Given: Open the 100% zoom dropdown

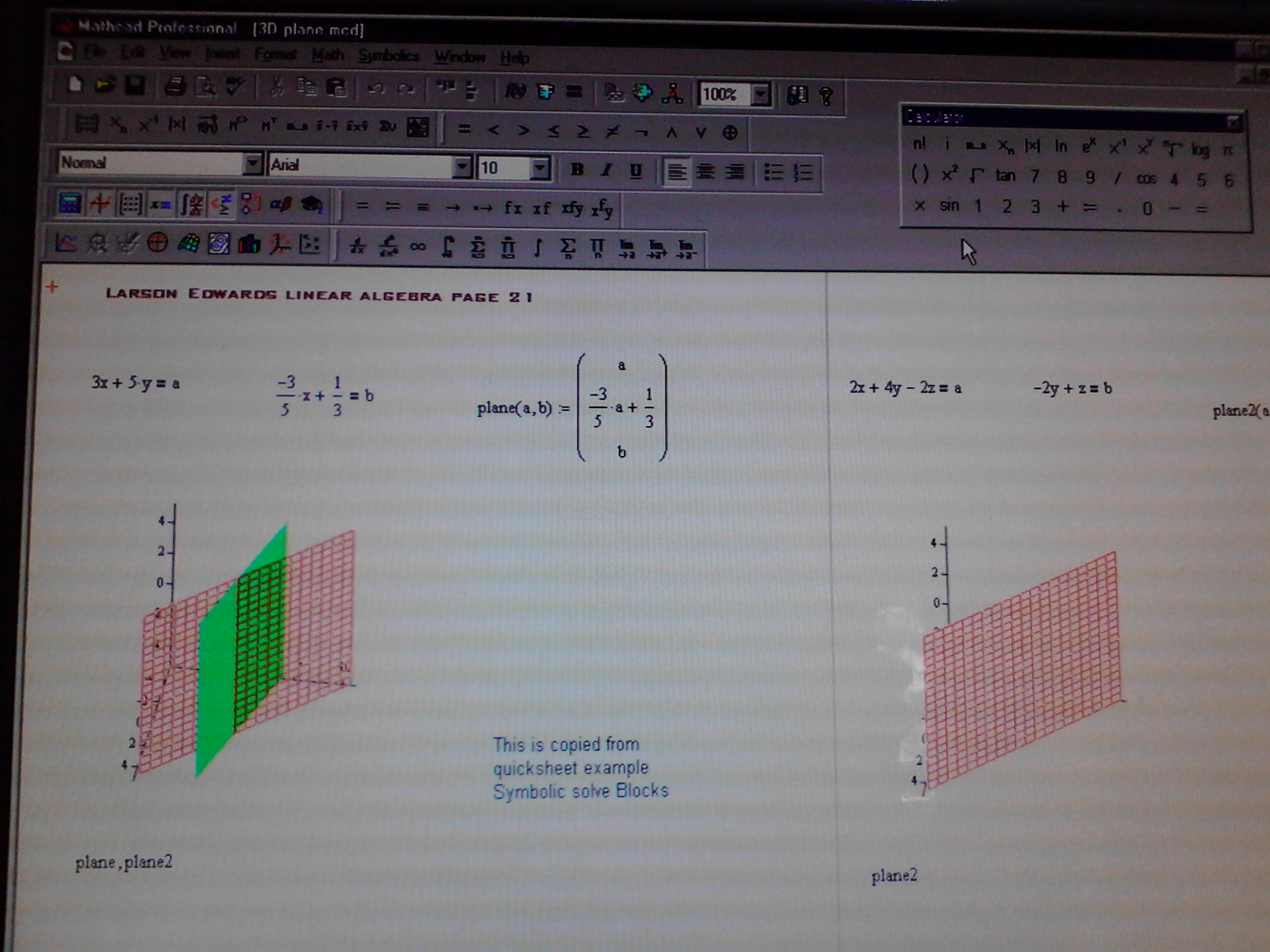Looking at the screenshot, I should point(760,95).
